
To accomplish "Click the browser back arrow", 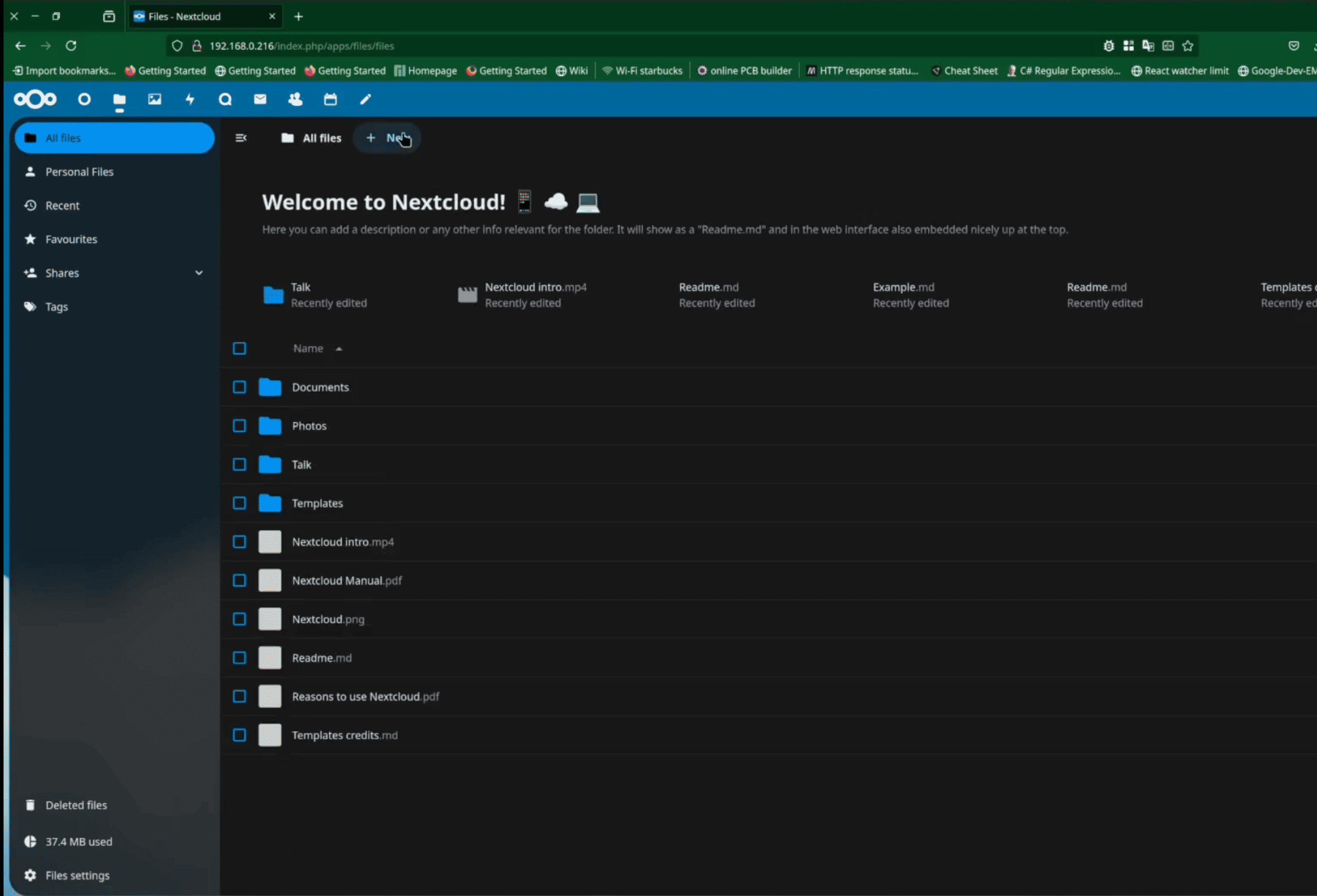I will point(20,46).
